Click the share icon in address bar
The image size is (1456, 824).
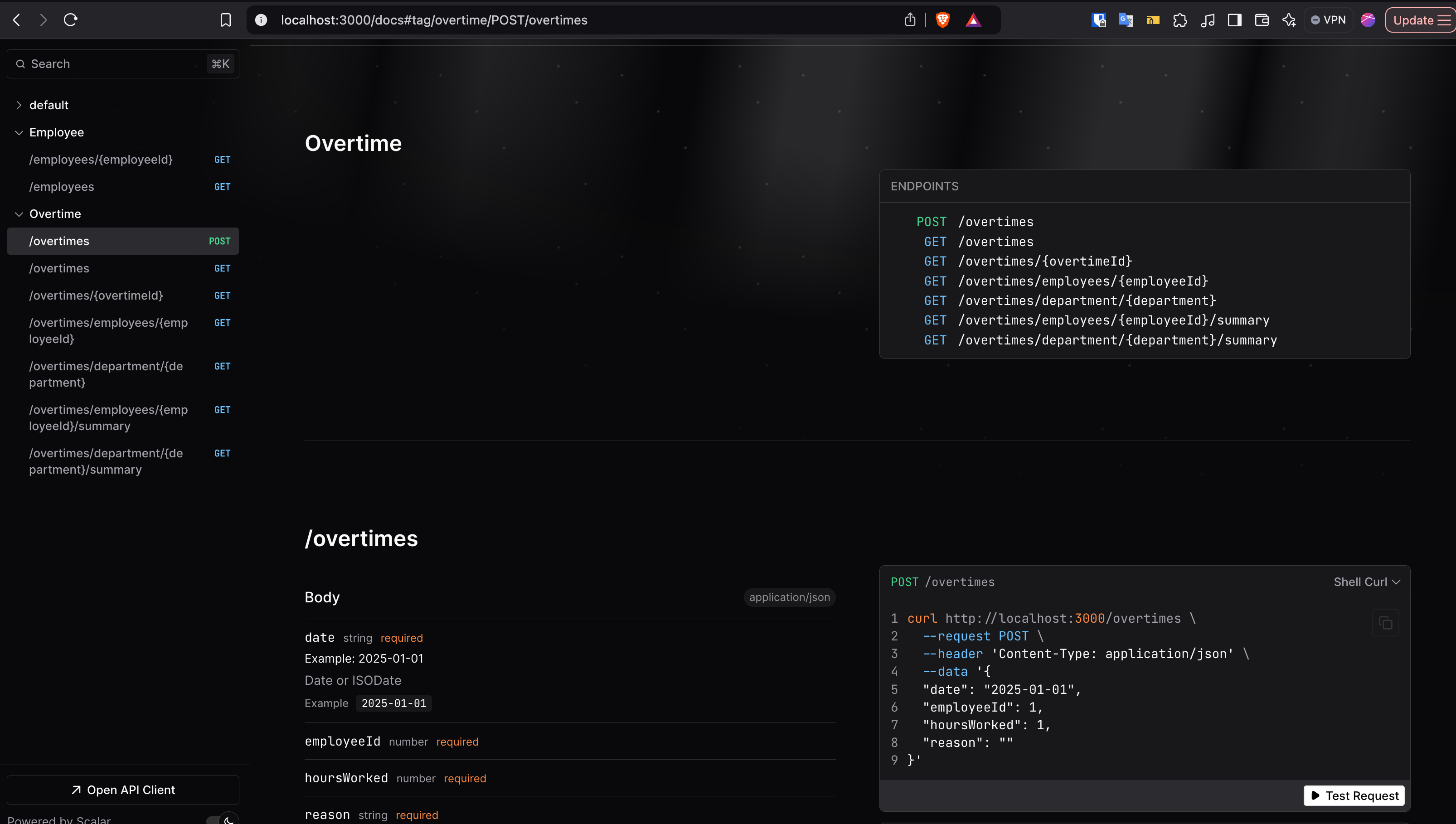[x=910, y=20]
